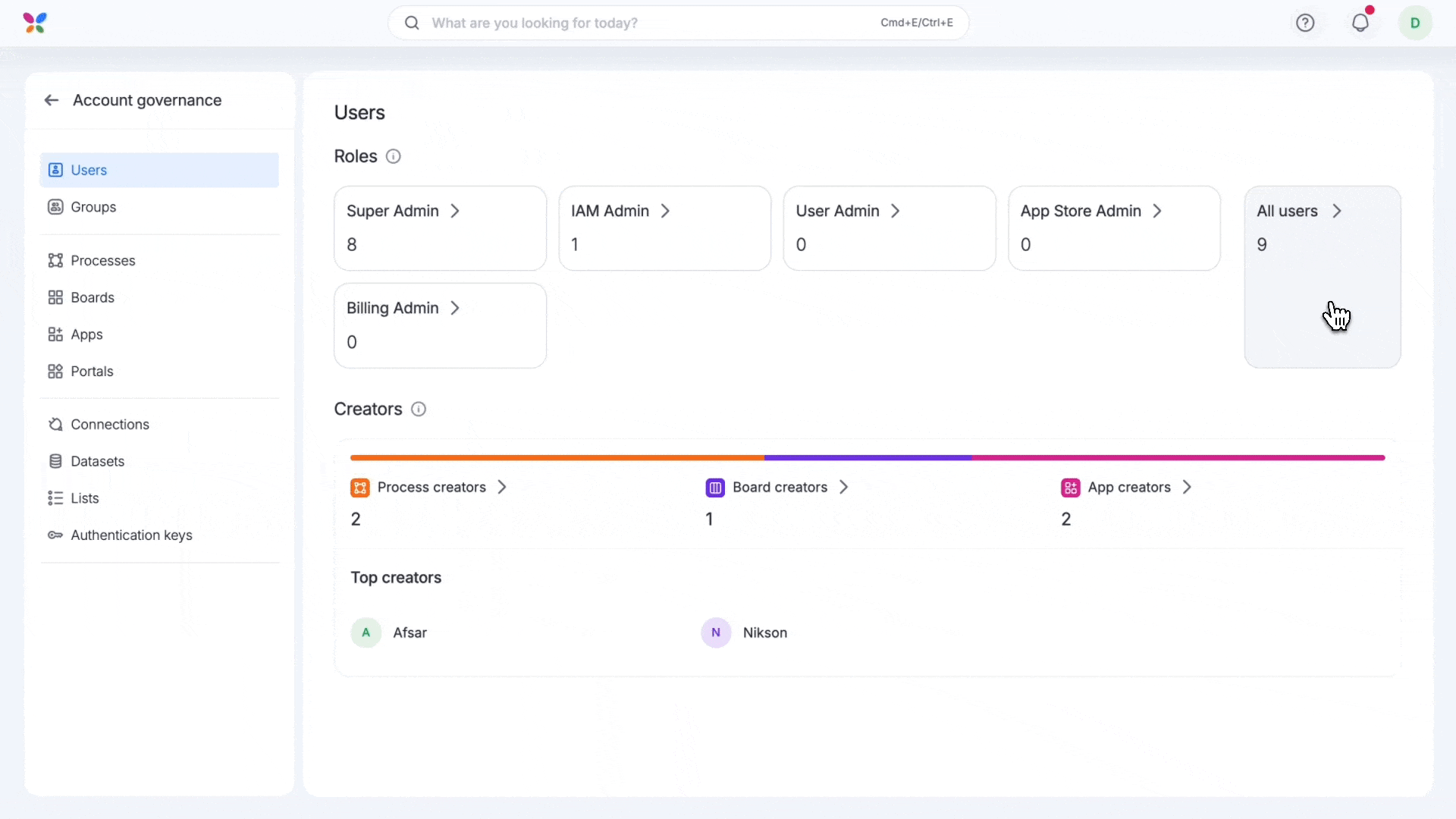
Task: Click the back arrow next to Account governance
Action: pyautogui.click(x=52, y=100)
